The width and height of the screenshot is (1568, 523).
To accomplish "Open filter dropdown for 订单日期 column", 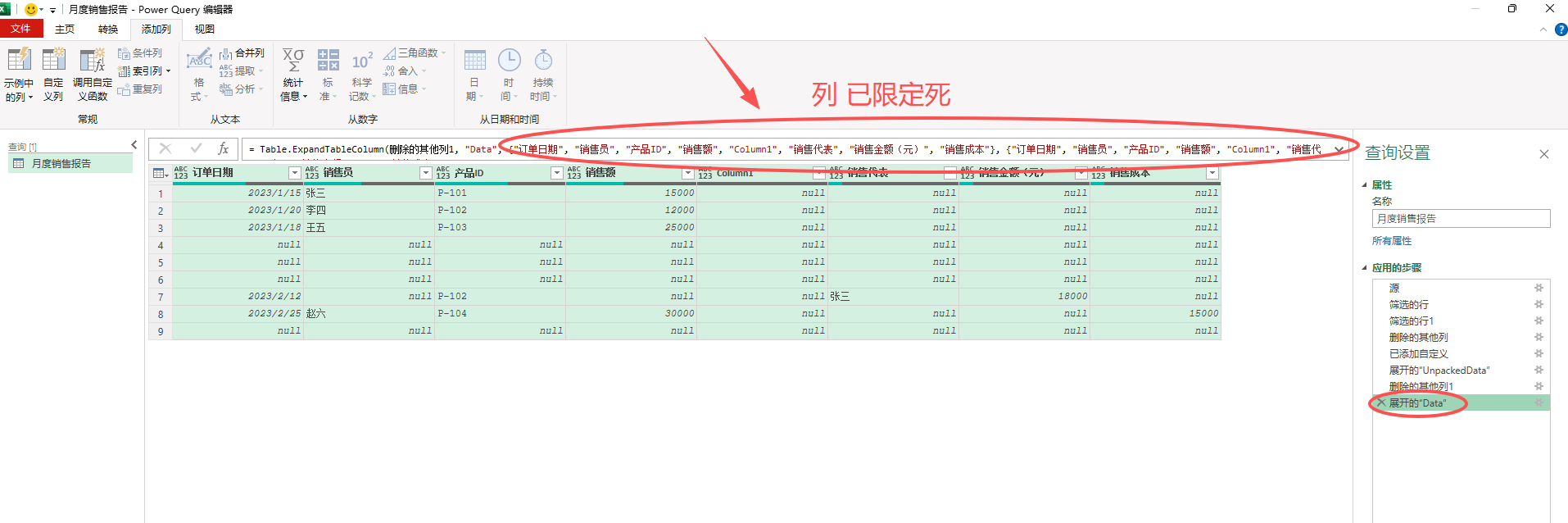I will pyautogui.click(x=295, y=173).
